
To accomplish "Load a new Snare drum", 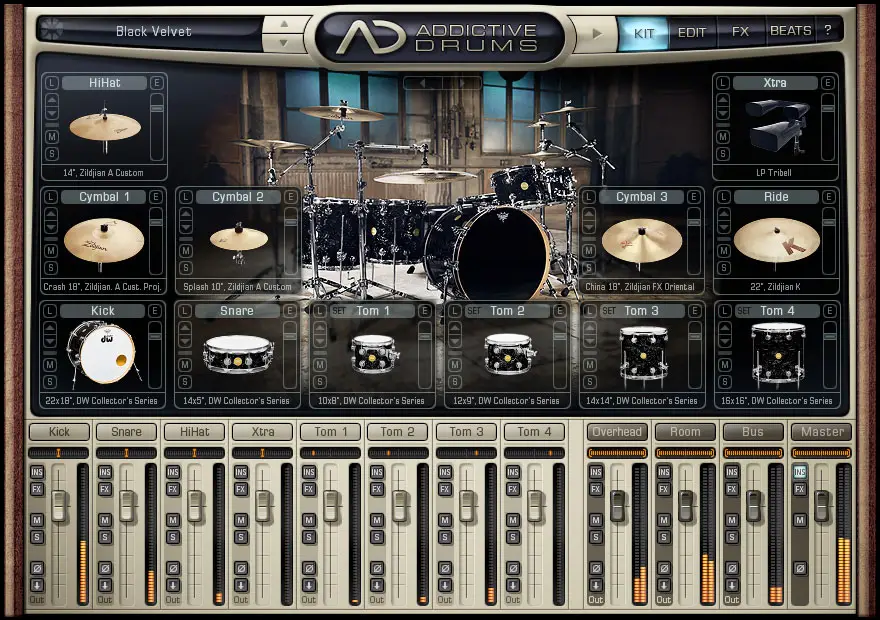I will click(185, 311).
